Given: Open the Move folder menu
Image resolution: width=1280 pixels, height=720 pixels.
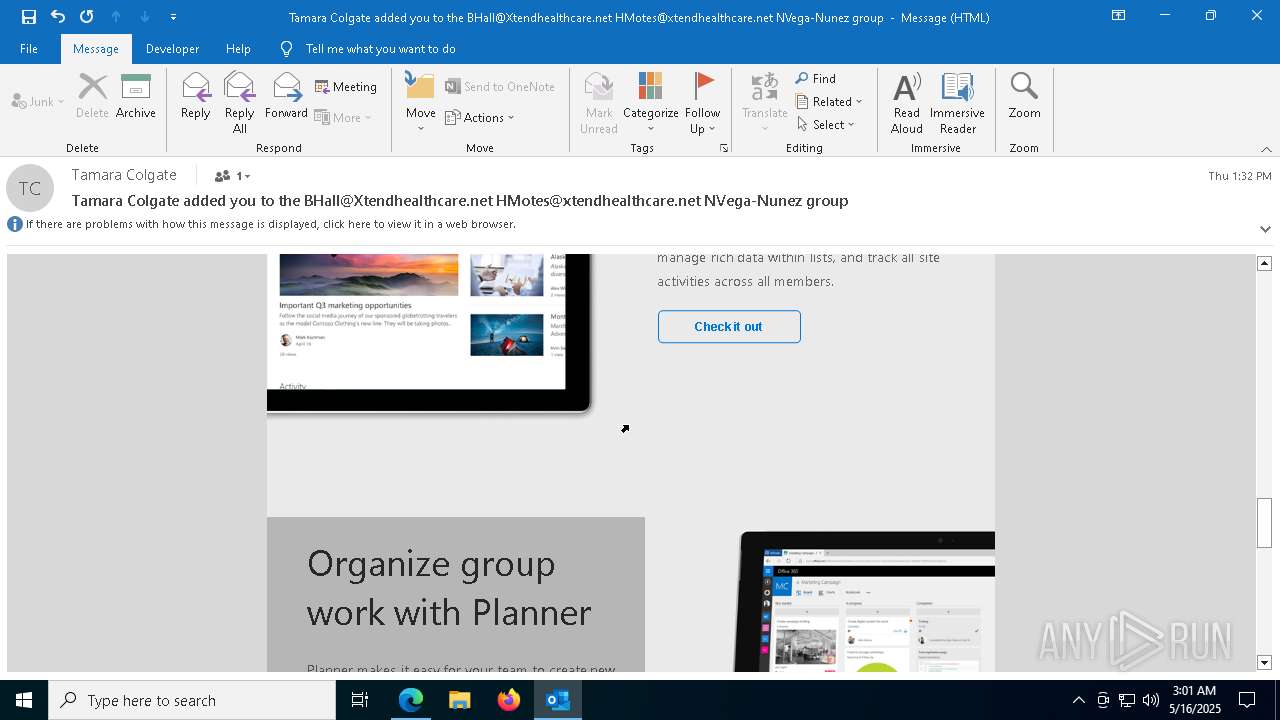Looking at the screenshot, I should (421, 103).
